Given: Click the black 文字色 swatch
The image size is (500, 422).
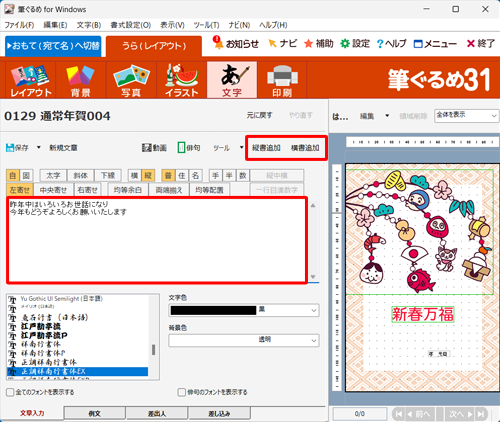Looking at the screenshot, I should click(213, 310).
